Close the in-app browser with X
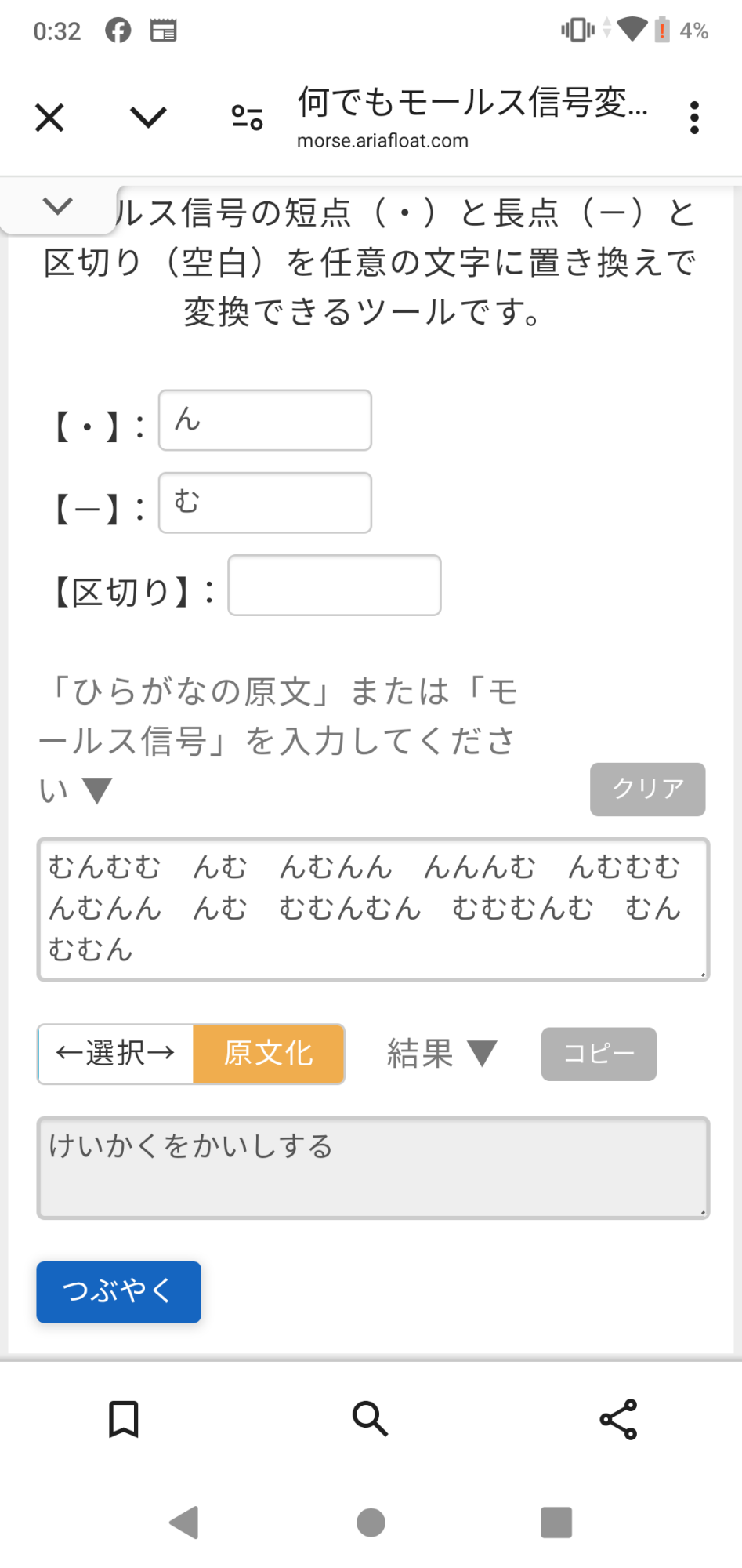The width and height of the screenshot is (742, 1568). pyautogui.click(x=49, y=118)
